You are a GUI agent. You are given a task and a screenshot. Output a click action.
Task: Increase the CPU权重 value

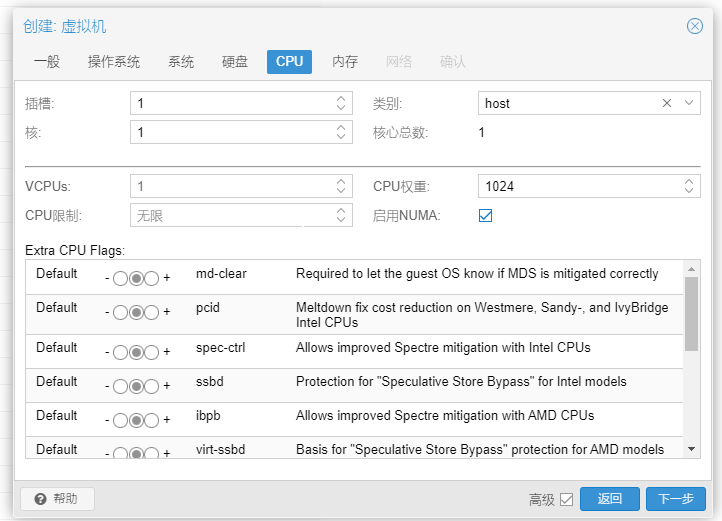tap(689, 181)
